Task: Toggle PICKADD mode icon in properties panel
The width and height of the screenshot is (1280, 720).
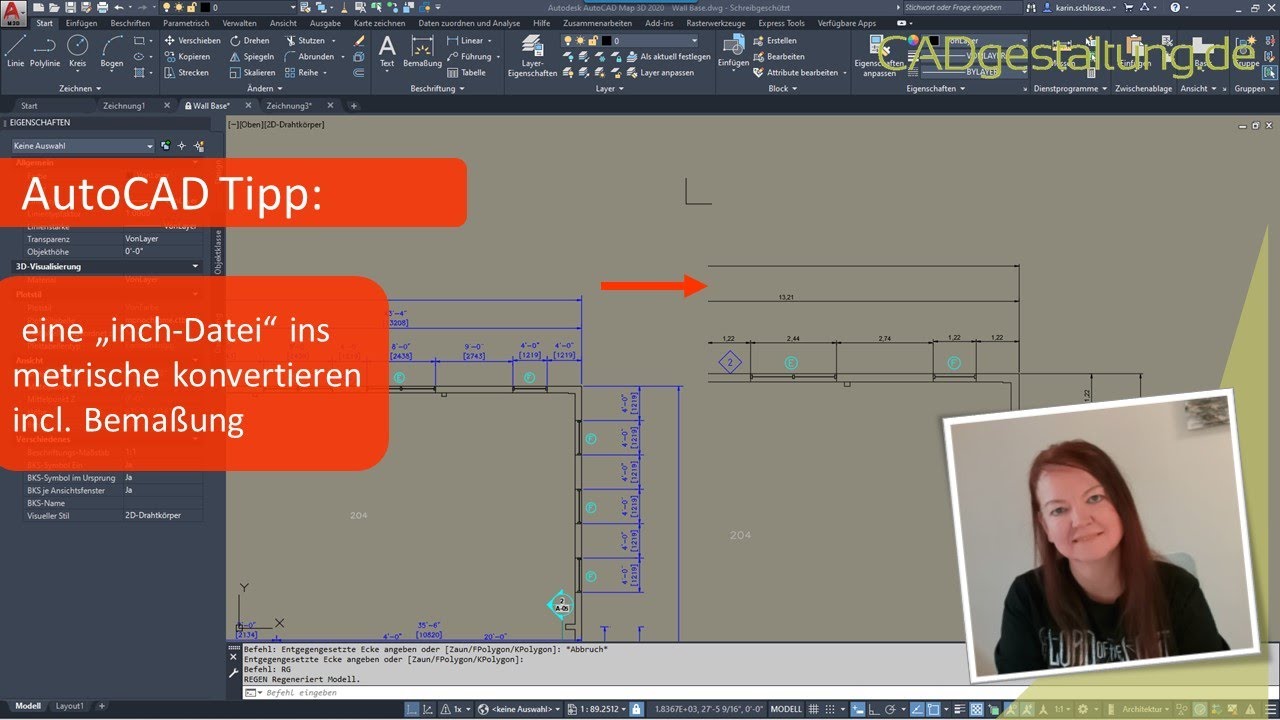Action: (165, 146)
